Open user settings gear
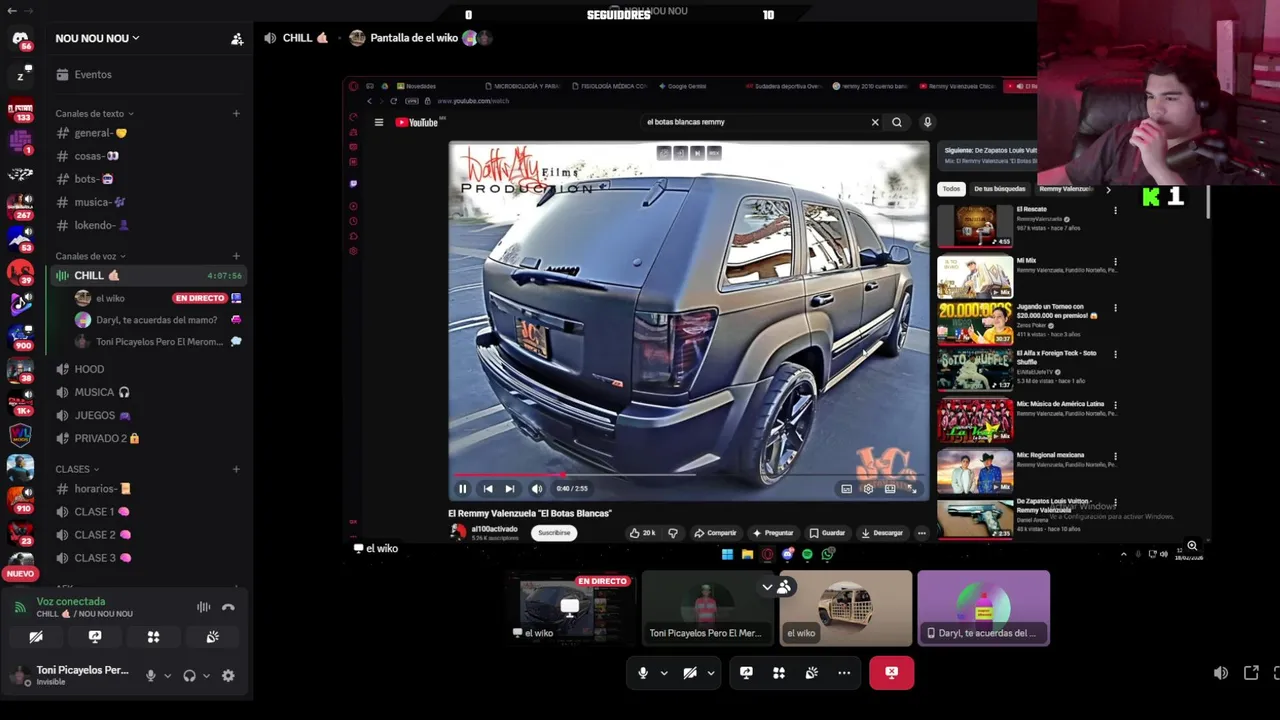 pyautogui.click(x=228, y=676)
